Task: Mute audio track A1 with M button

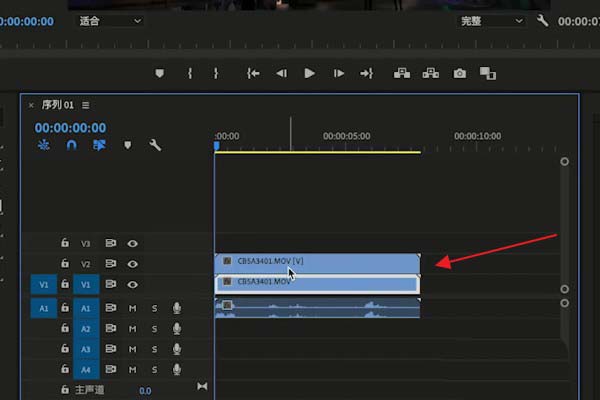Action: tap(132, 308)
